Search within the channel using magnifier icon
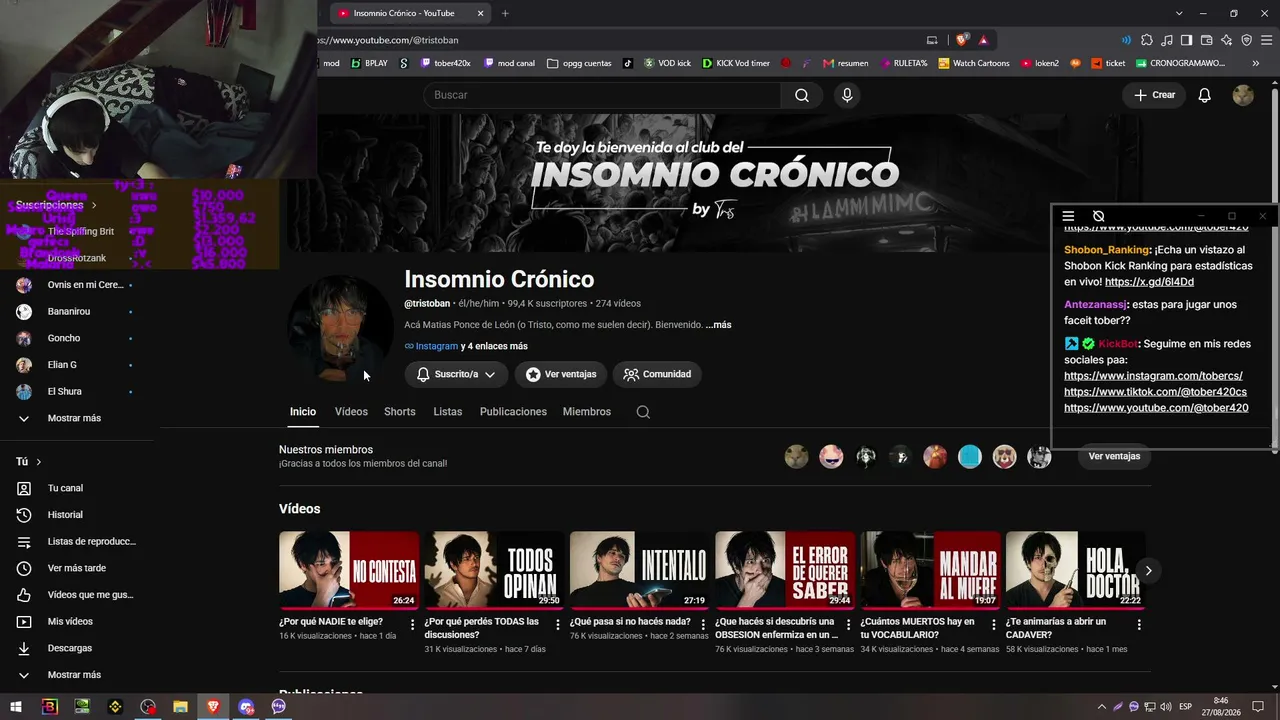Viewport: 1280px width, 720px height. tap(643, 412)
